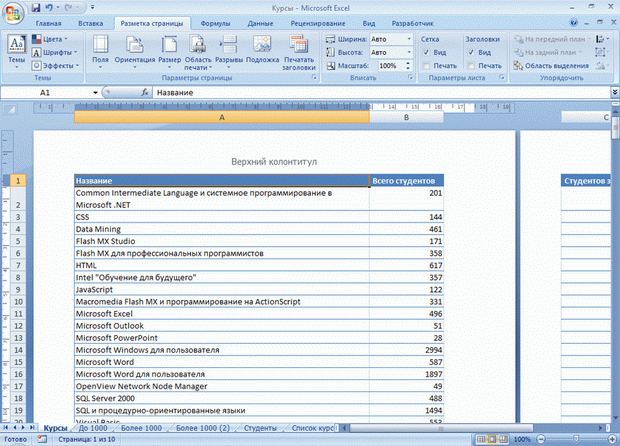Open the Group objects menu
Viewport: 620px width, 446px height.
(603, 52)
